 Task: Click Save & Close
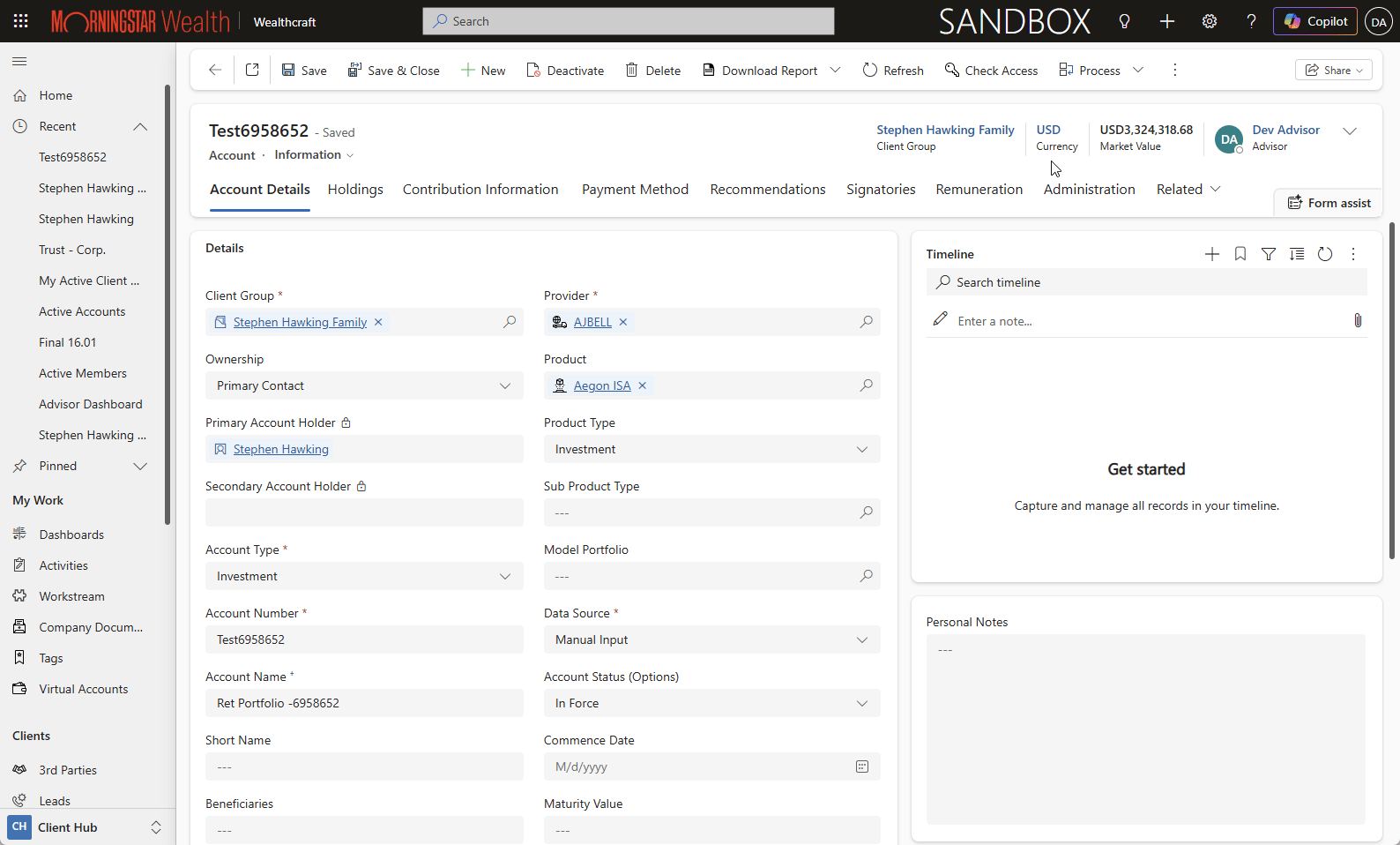pyautogui.click(x=393, y=71)
